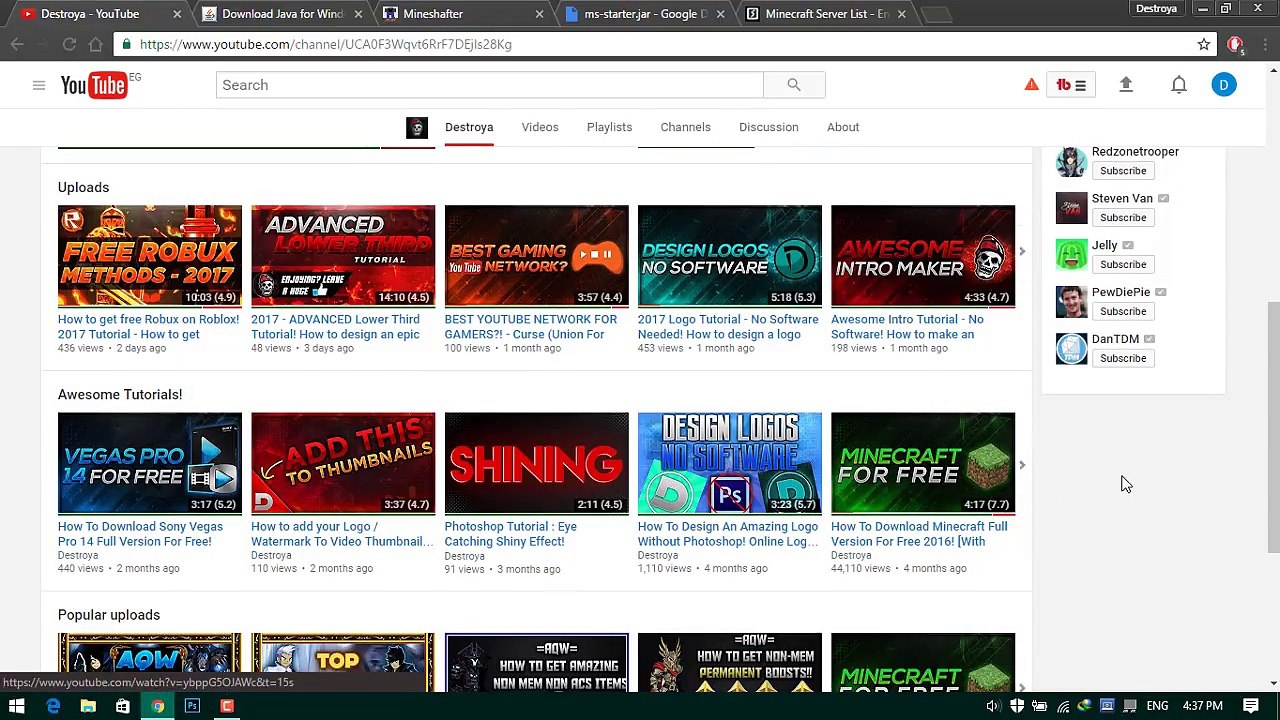
Task: Click the search magnifier button
Action: (x=793, y=85)
